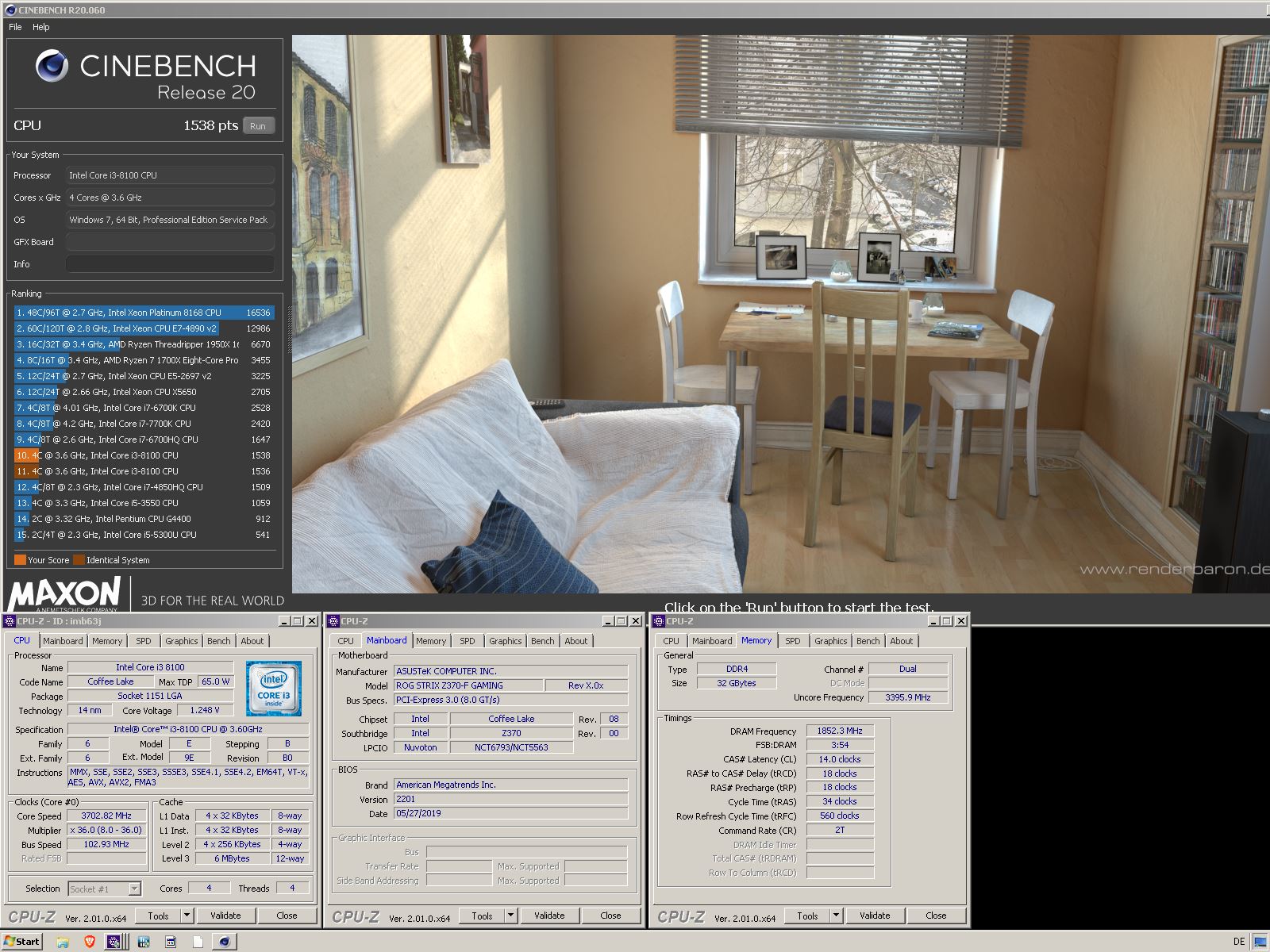Select ranking row Core i7-4850HQ CPU
The height and width of the screenshot is (952, 1270).
point(144,487)
